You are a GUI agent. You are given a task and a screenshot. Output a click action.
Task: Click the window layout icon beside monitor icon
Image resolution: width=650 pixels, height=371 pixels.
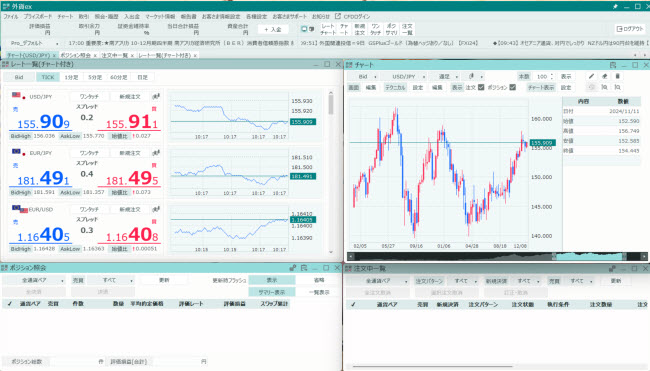pos(311,29)
